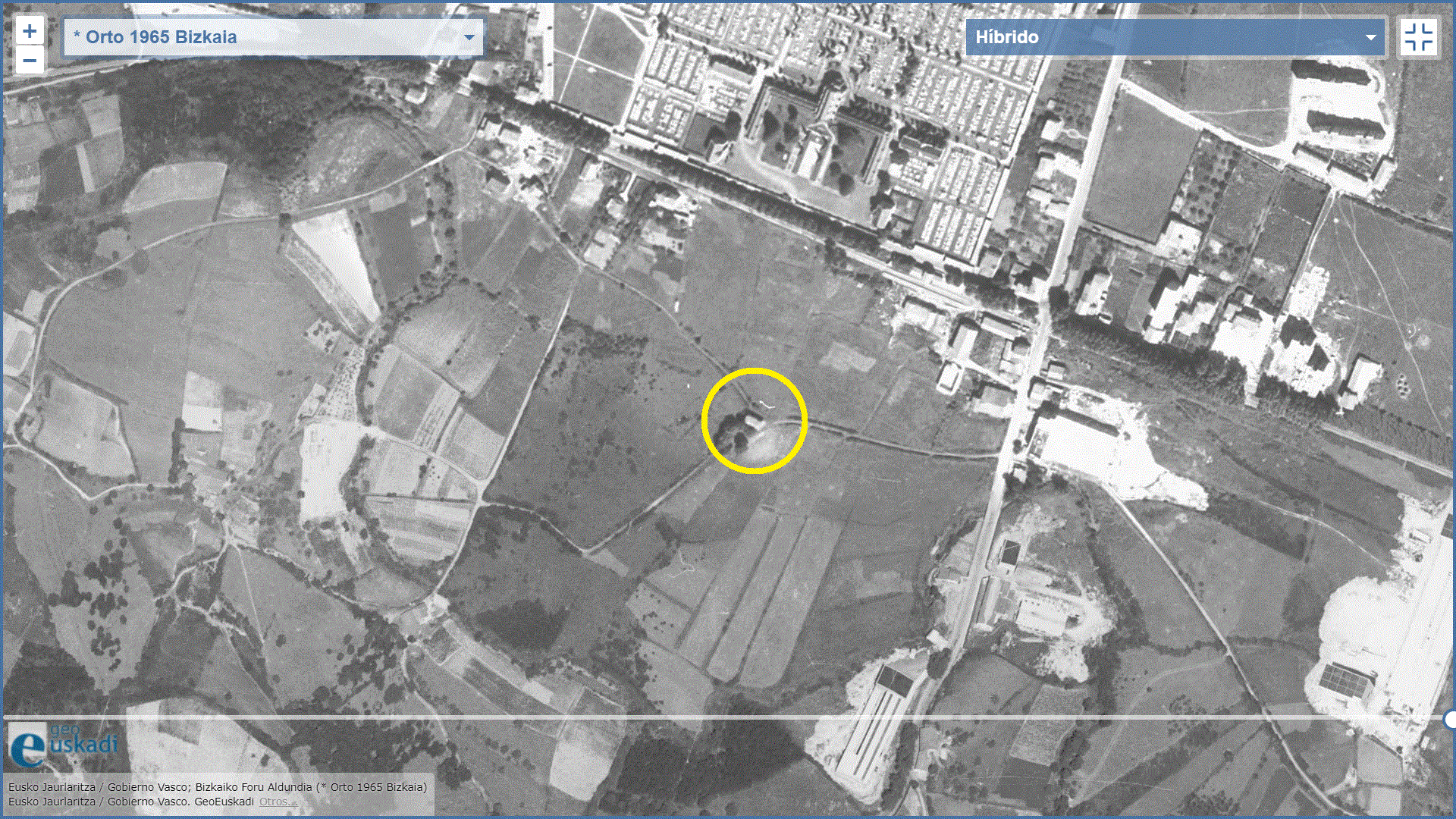Exit fullscreen with the collapse arrows icon
The image size is (1456, 819).
point(1418,37)
